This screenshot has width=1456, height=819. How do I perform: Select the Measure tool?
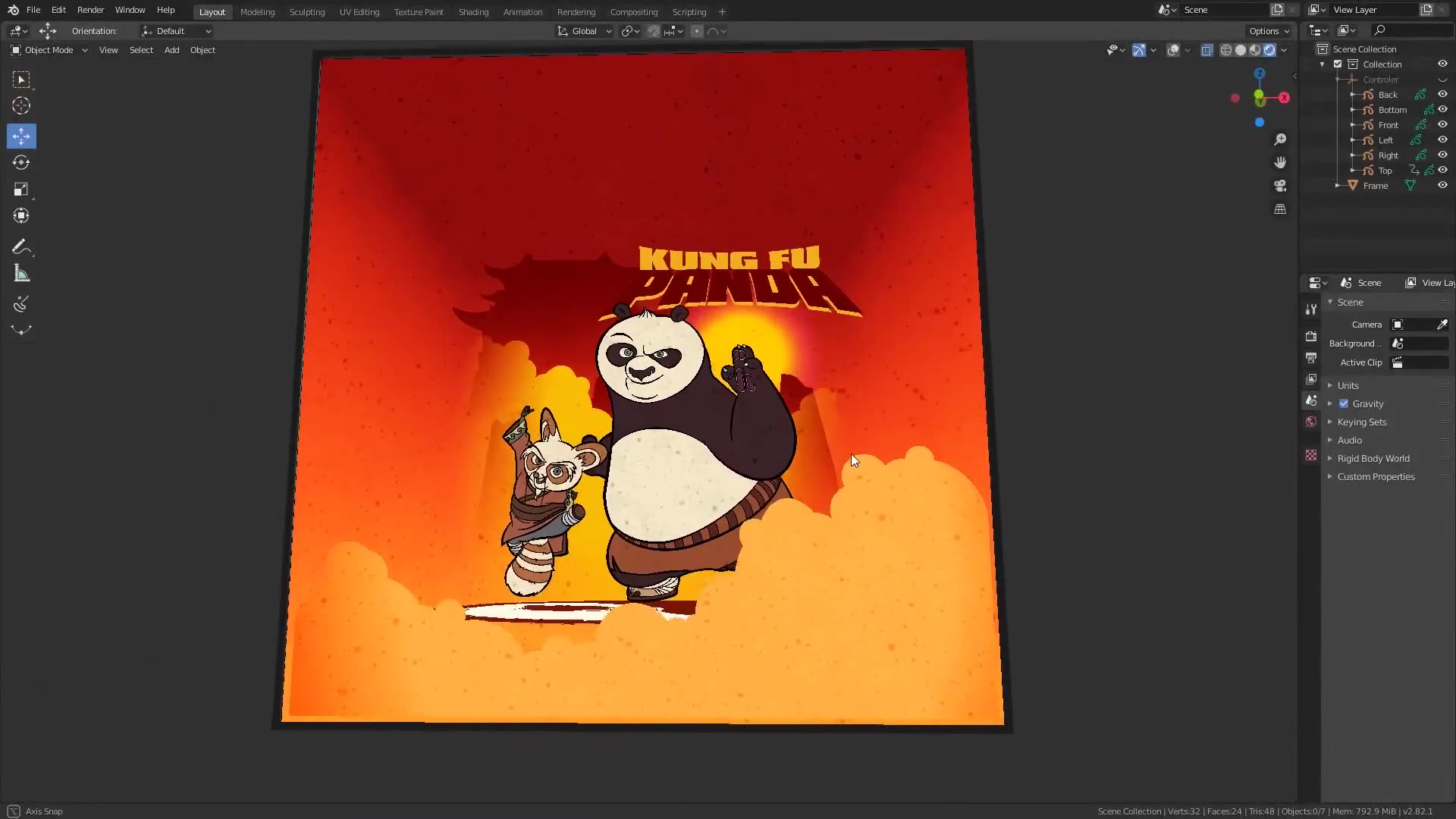(21, 274)
